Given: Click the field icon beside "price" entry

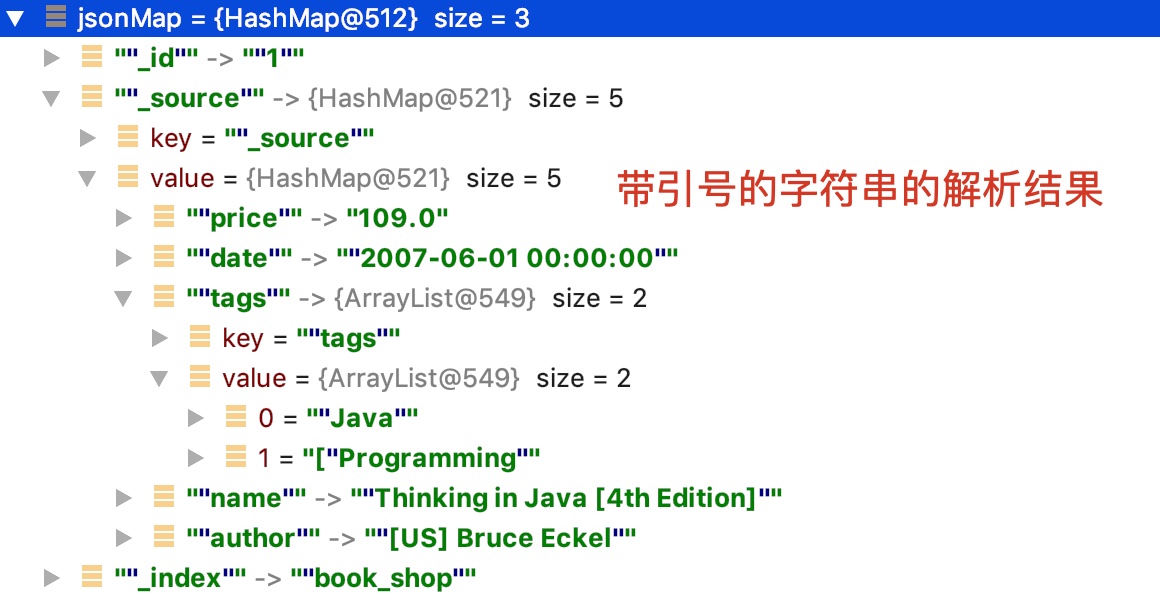Looking at the screenshot, I should [x=163, y=216].
